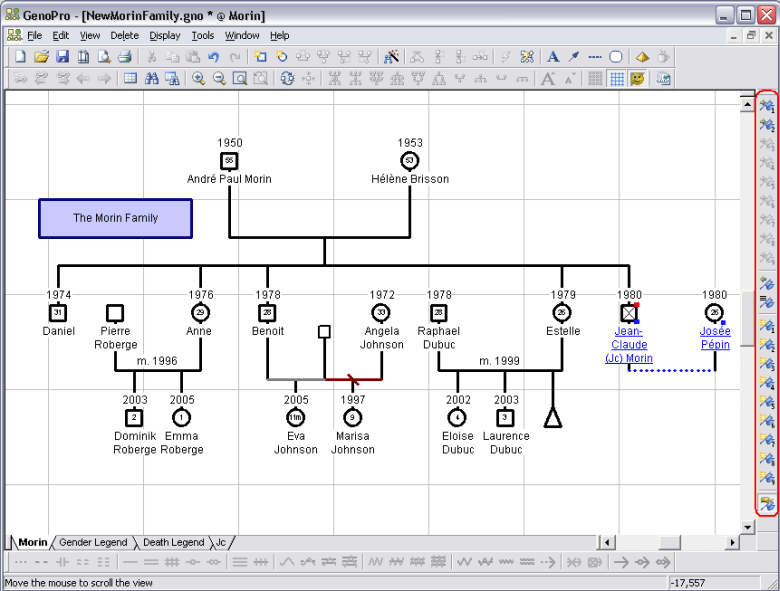Image resolution: width=780 pixels, height=591 pixels.
Task: Open a file using the folder icon
Action: click(x=41, y=57)
